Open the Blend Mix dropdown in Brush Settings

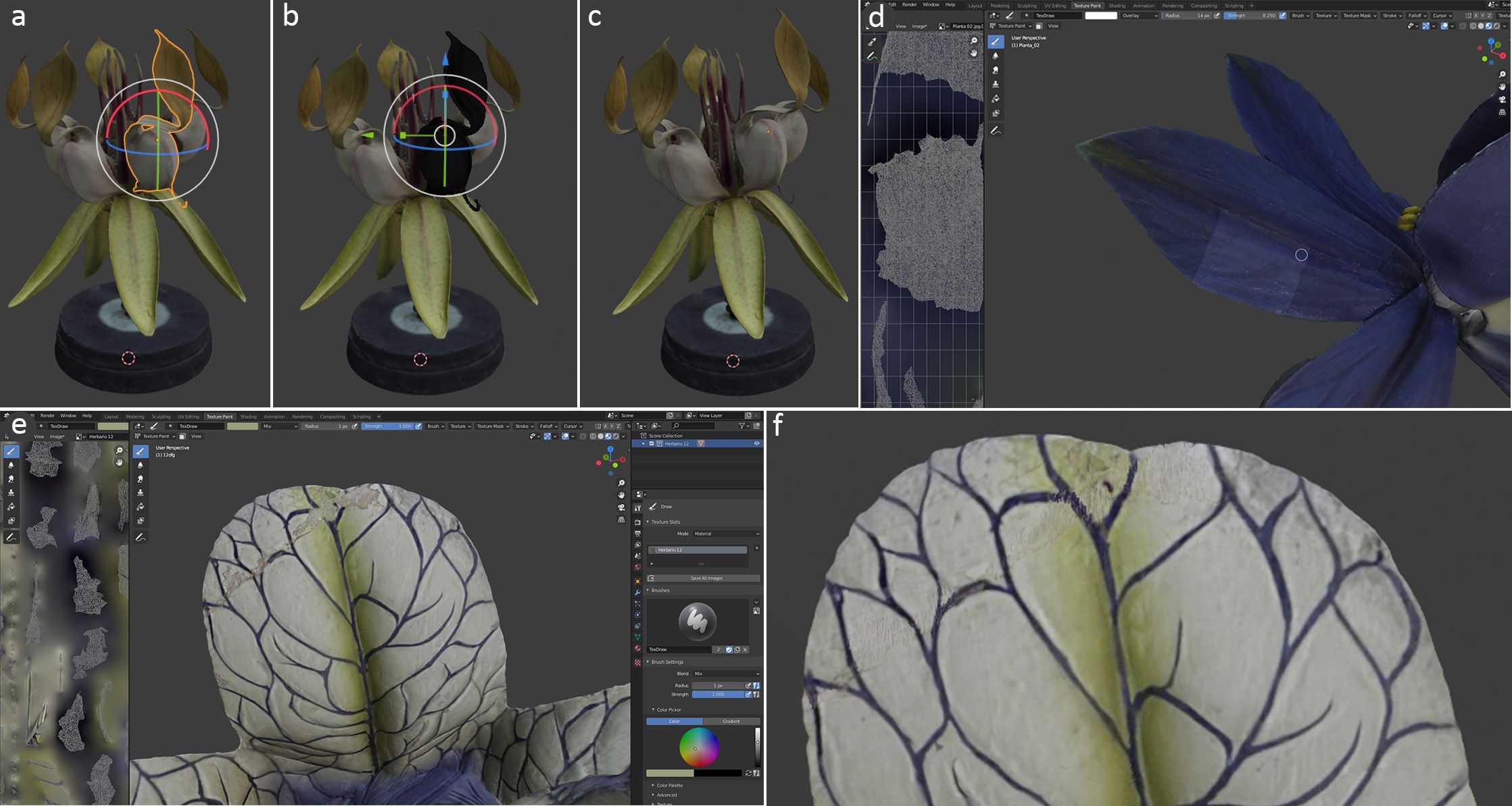(x=726, y=674)
